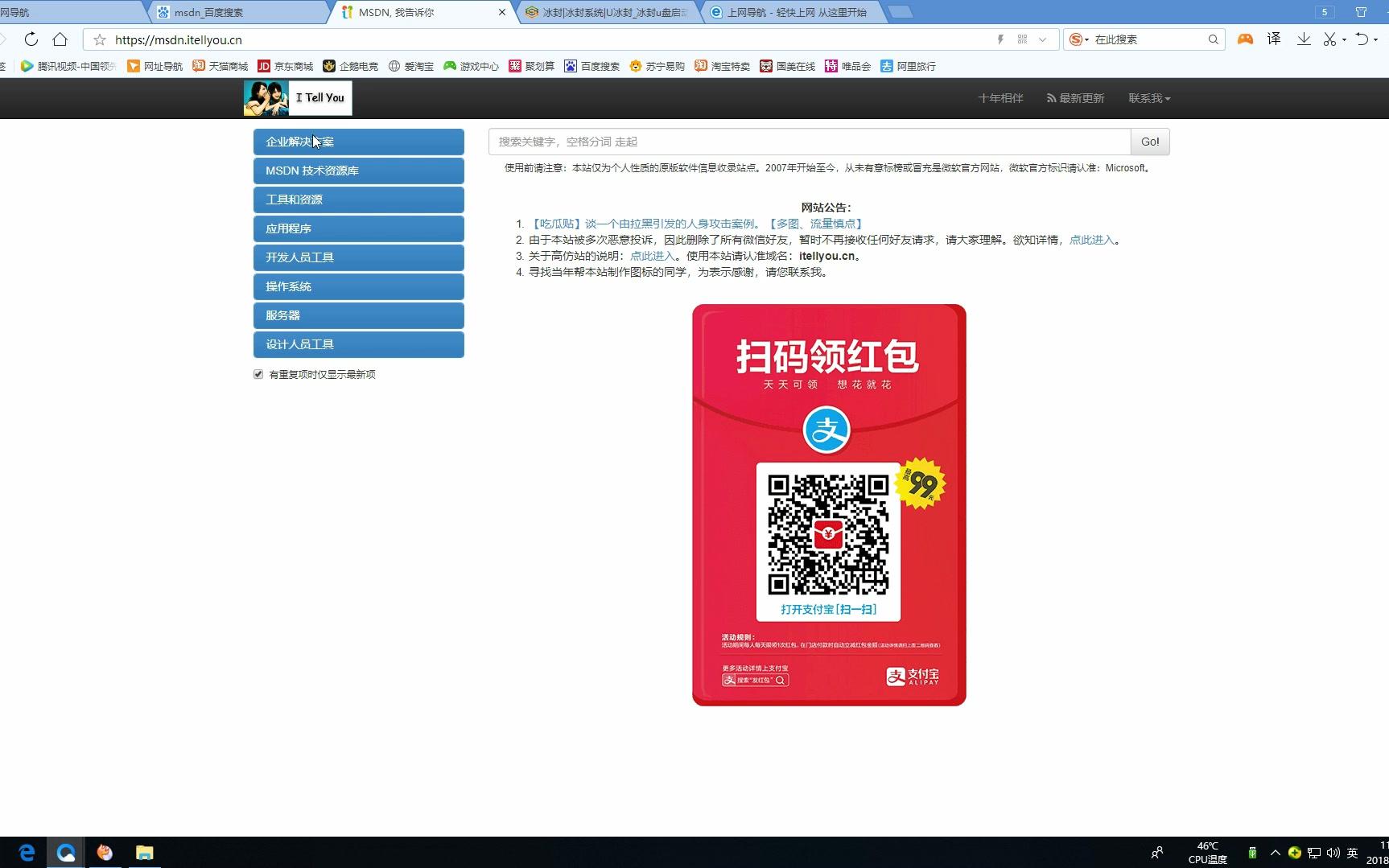Expand the 开发人员工具 category
The width and height of the screenshot is (1389, 868).
tap(359, 257)
